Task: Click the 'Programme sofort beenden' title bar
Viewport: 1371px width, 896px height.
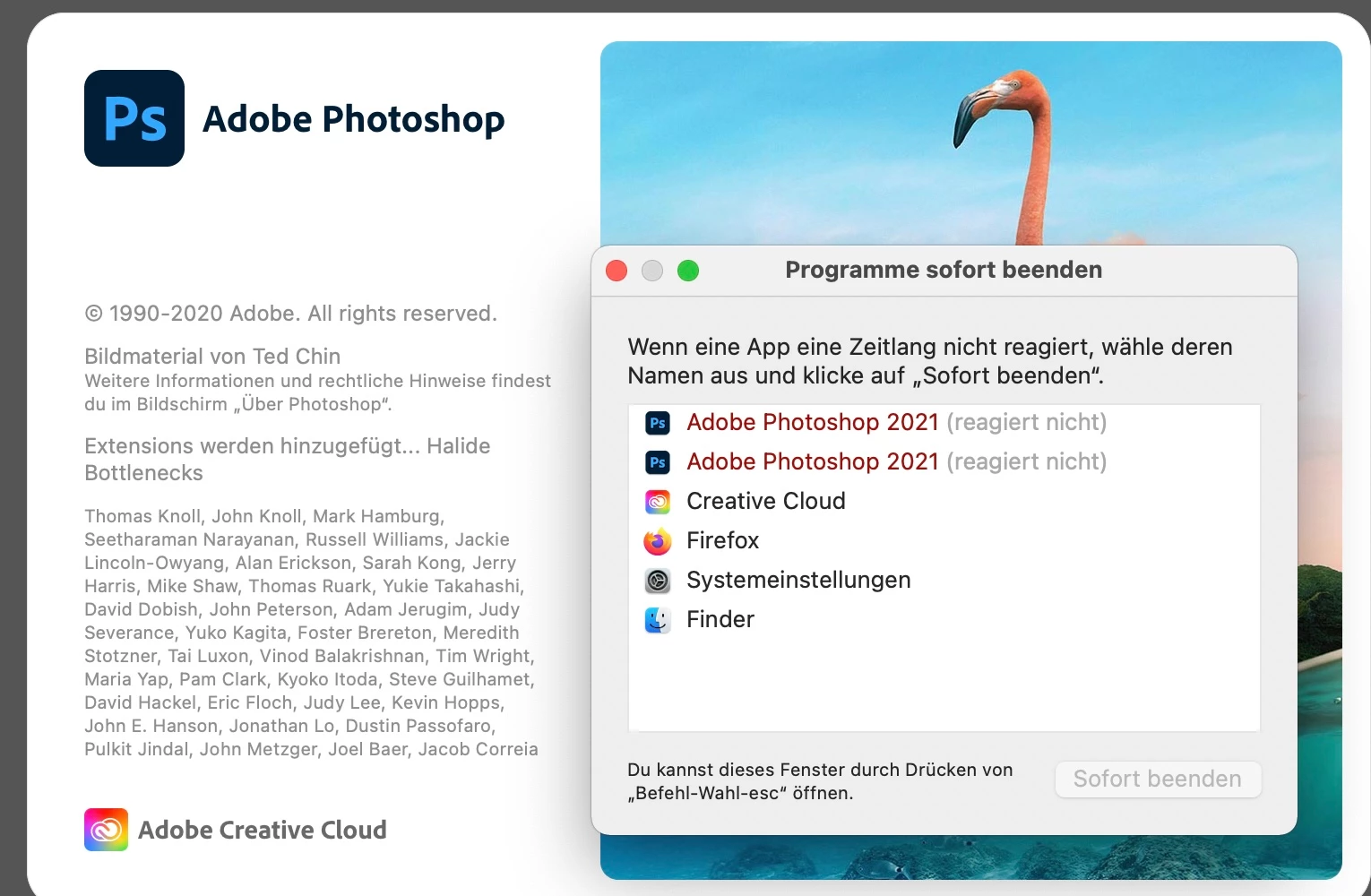Action: 944,271
